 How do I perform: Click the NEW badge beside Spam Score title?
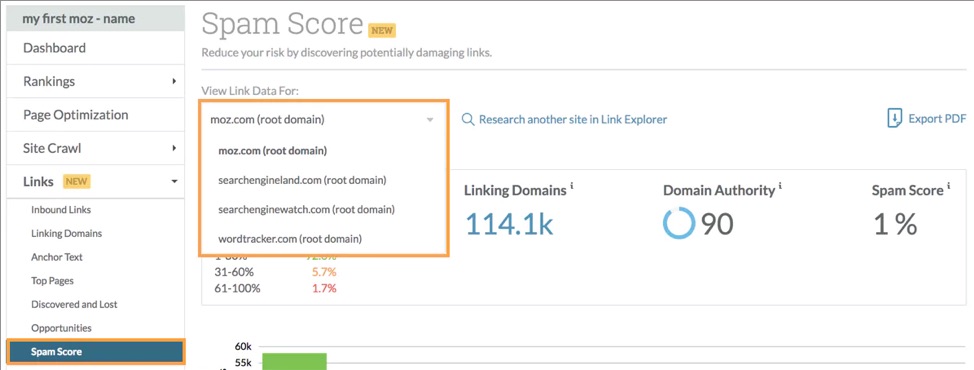pos(382,30)
